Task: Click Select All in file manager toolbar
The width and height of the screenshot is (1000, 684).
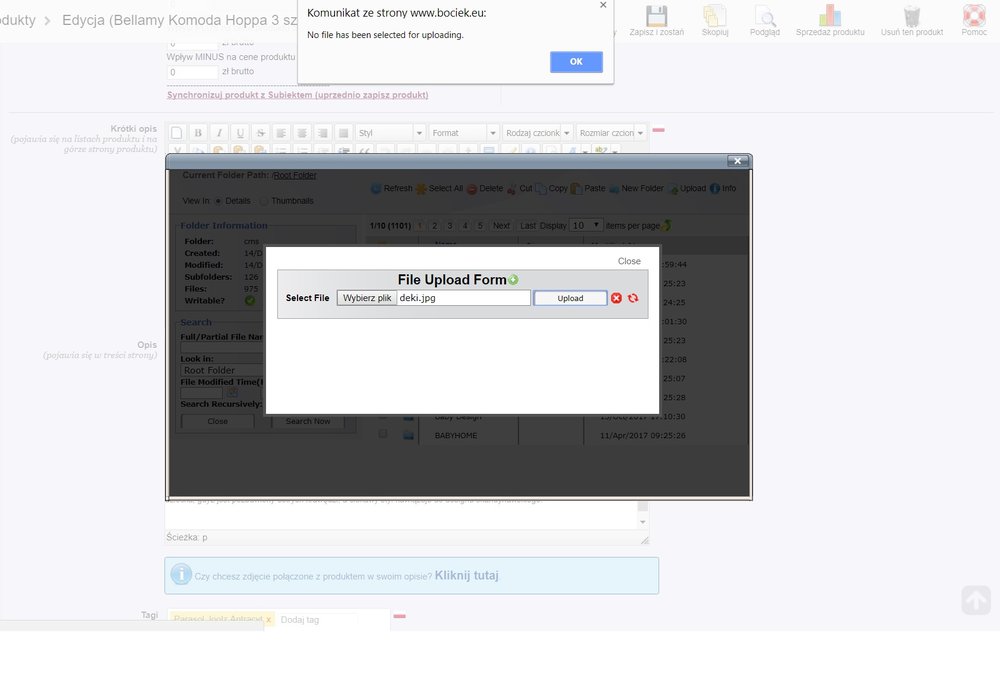Action: pyautogui.click(x=439, y=189)
